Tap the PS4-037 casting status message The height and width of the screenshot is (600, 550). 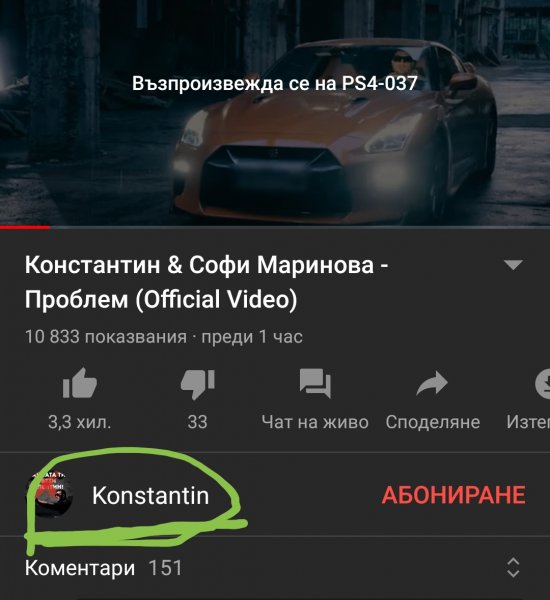[x=275, y=83]
